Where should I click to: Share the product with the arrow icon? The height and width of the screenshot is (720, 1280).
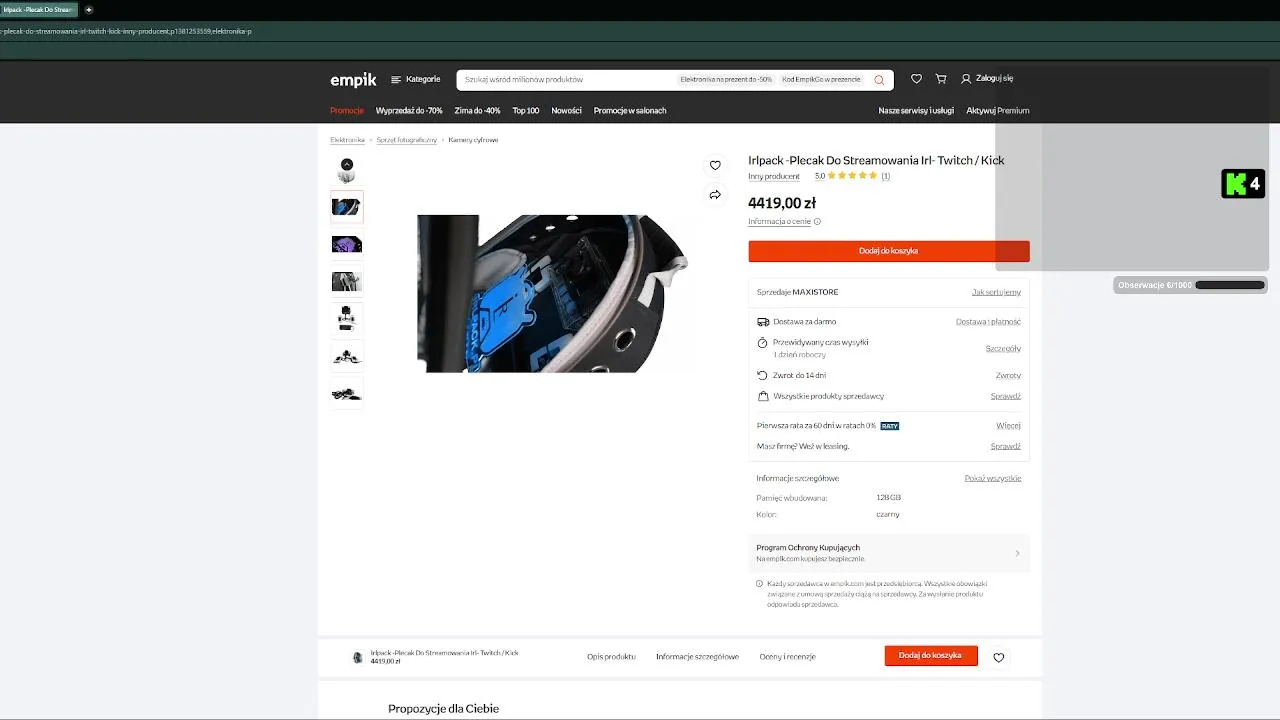click(x=715, y=195)
